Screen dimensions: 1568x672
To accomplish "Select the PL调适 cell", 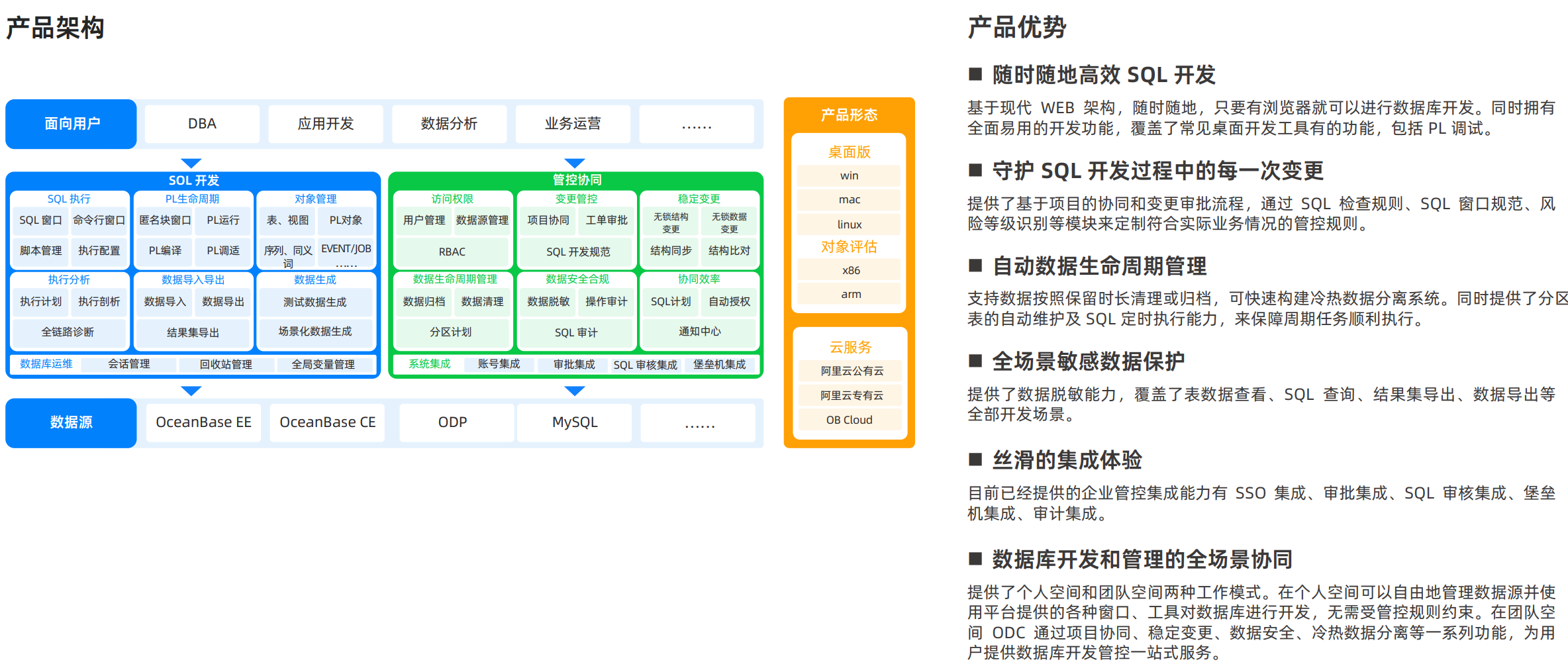I will 223,251.
